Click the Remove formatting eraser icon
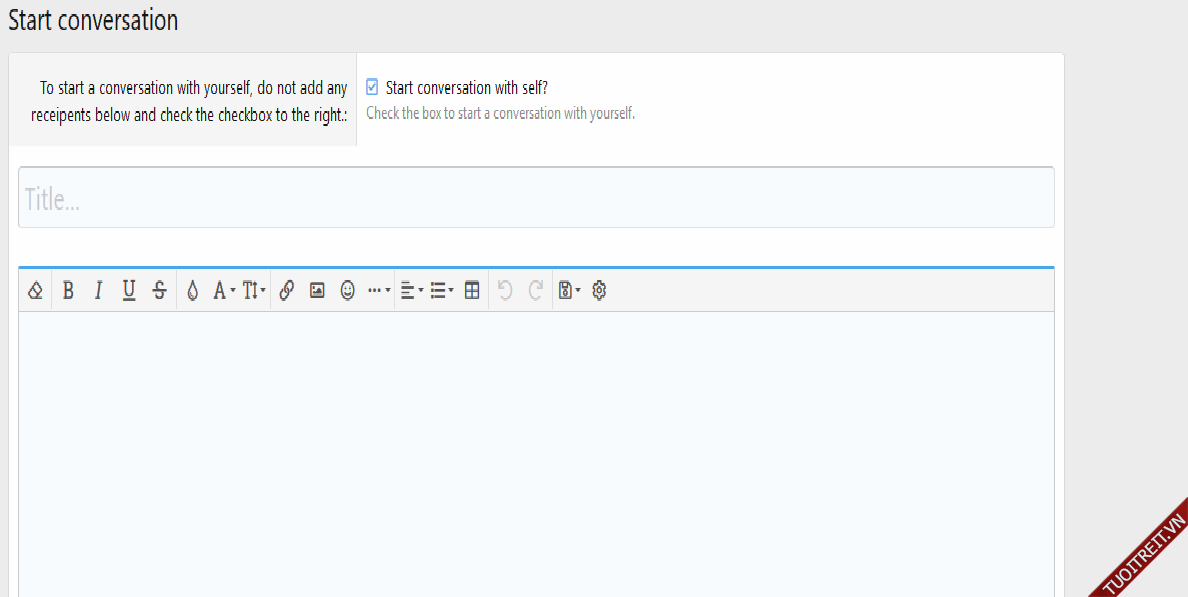 click(35, 291)
